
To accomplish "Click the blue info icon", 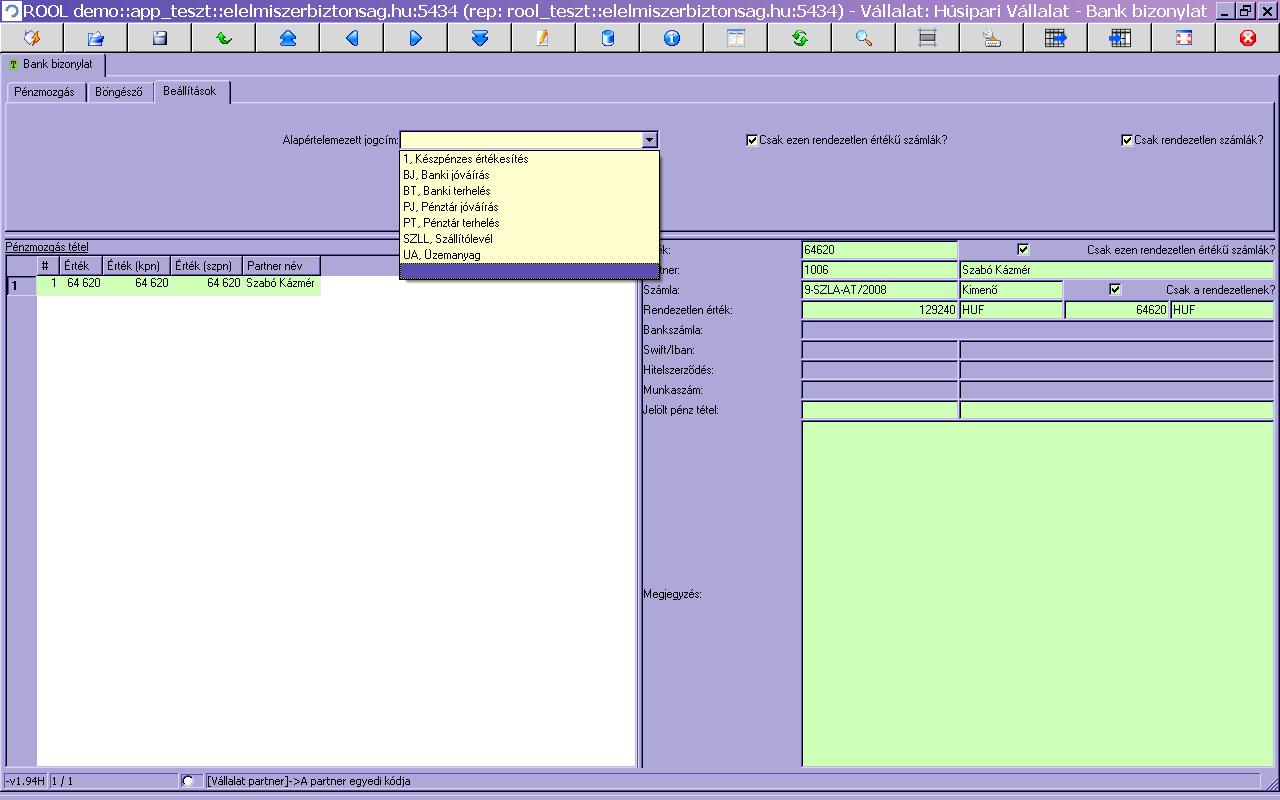I will click(671, 38).
